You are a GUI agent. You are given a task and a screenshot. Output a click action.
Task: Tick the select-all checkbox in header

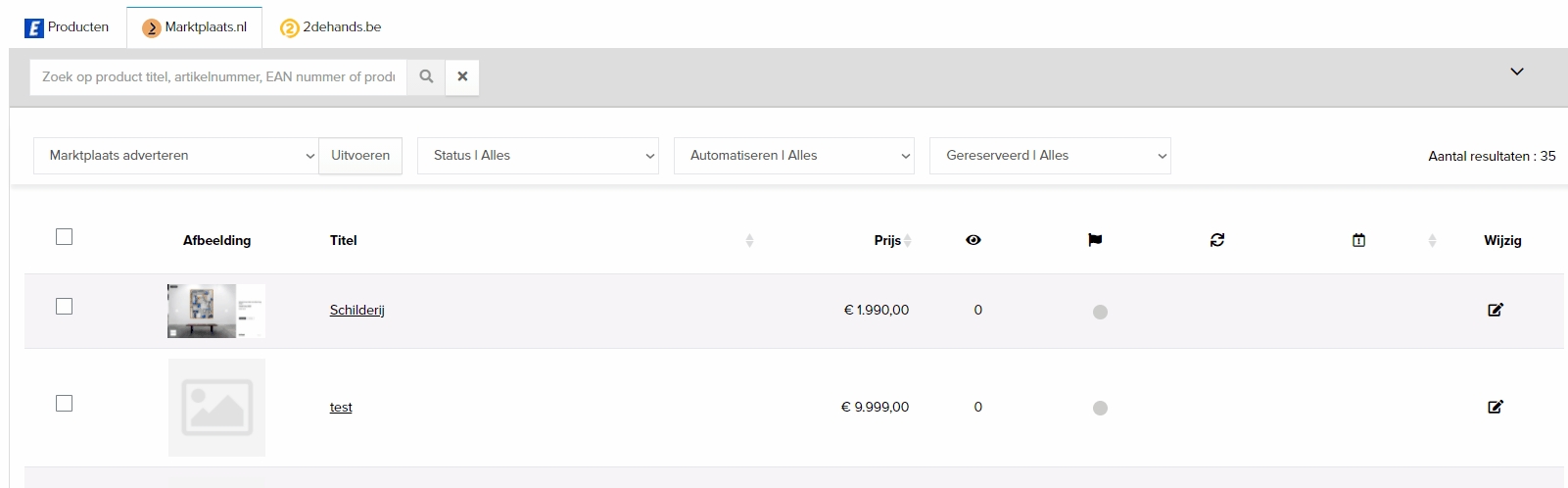coord(65,237)
